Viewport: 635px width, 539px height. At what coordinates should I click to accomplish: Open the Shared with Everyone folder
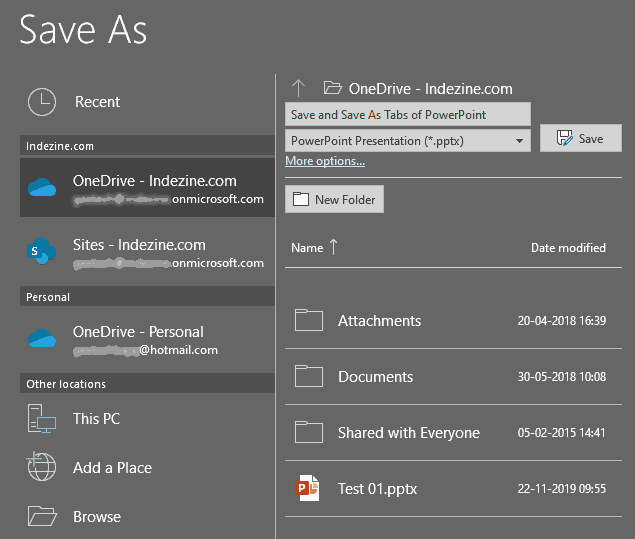click(453, 432)
